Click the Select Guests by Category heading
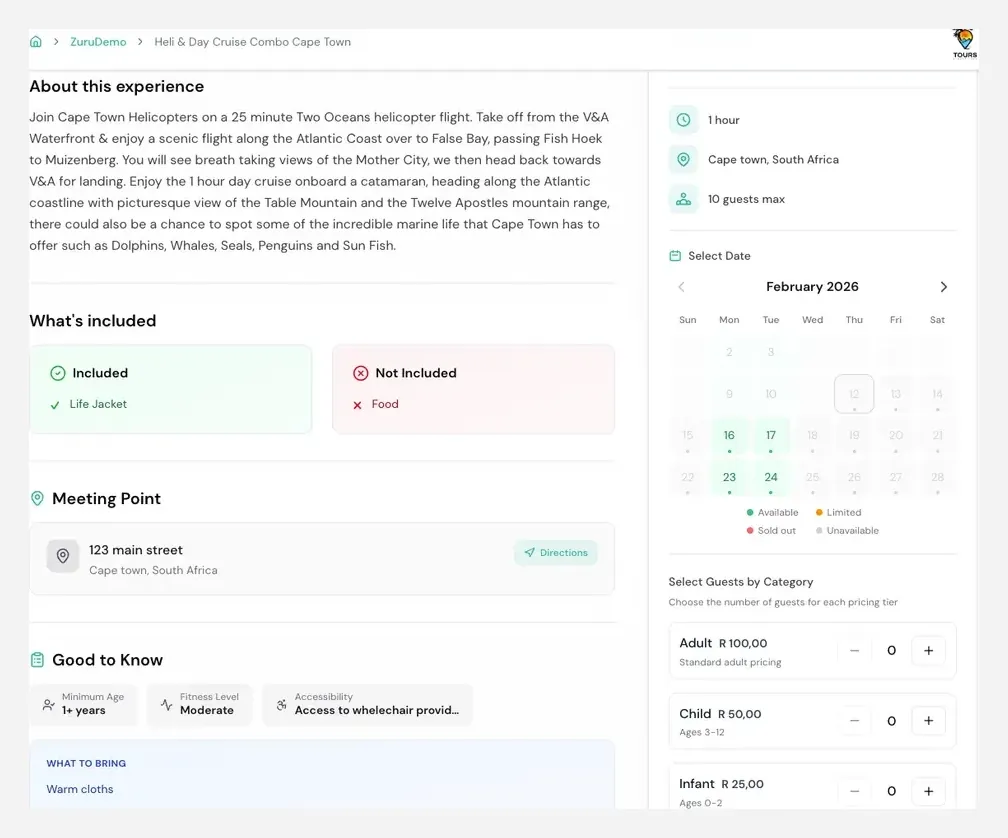 [741, 582]
